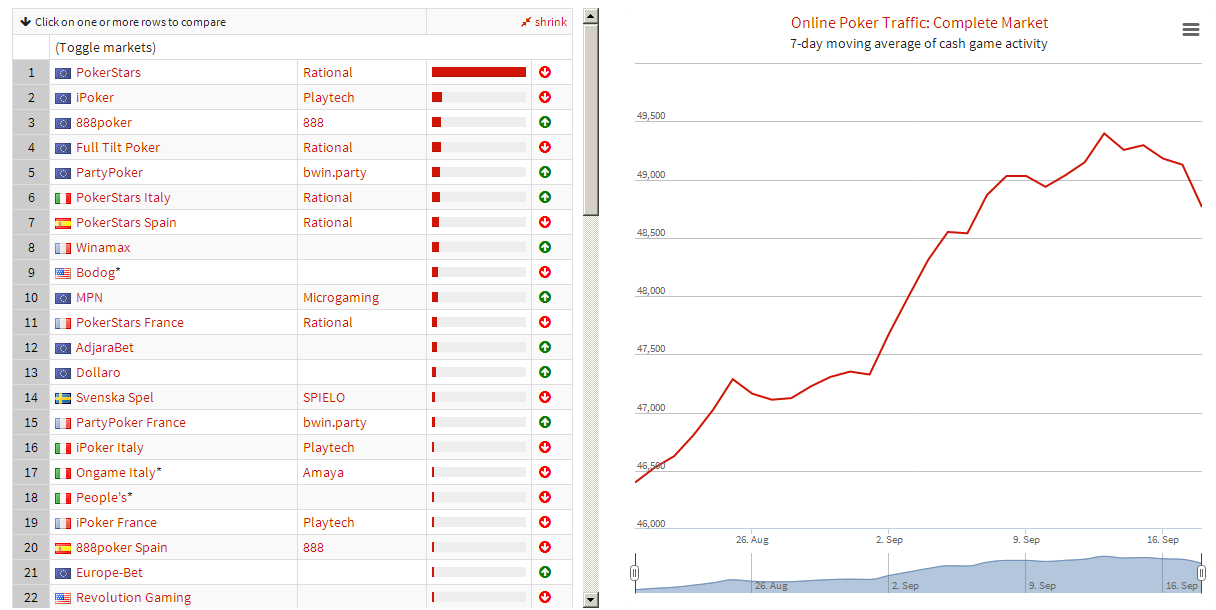Open the PartyPoker France link
Viewport: 1216px width, 610px height.
[x=131, y=422]
